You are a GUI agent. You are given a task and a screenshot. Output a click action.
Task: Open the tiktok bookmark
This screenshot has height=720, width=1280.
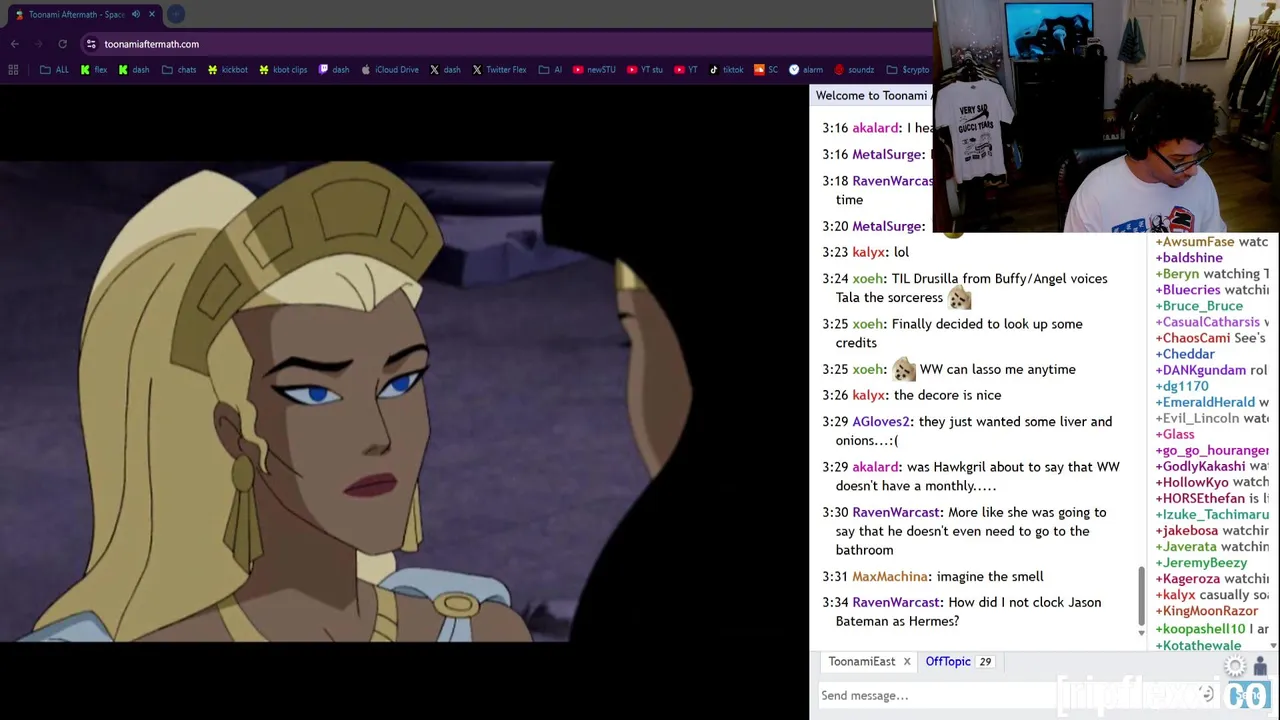click(x=726, y=70)
